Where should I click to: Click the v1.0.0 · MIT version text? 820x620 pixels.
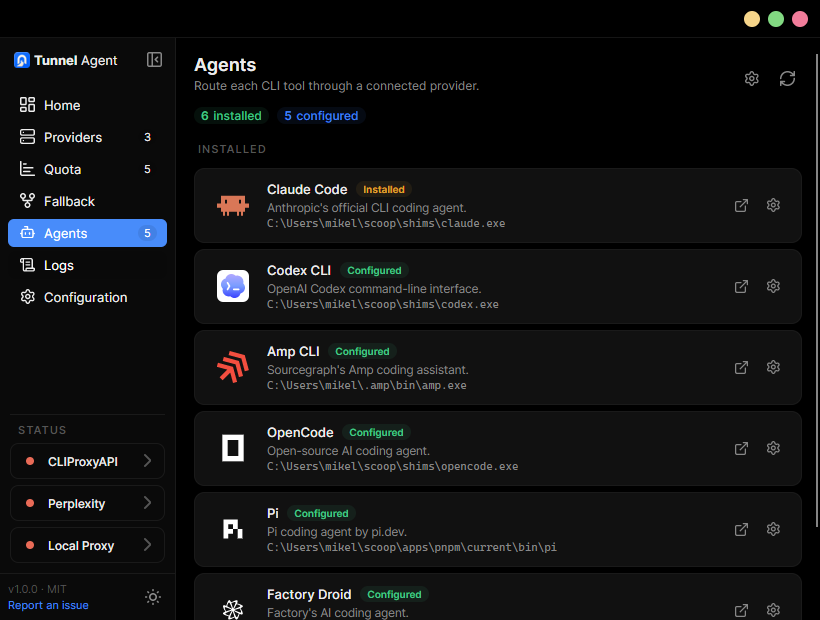pos(37,589)
